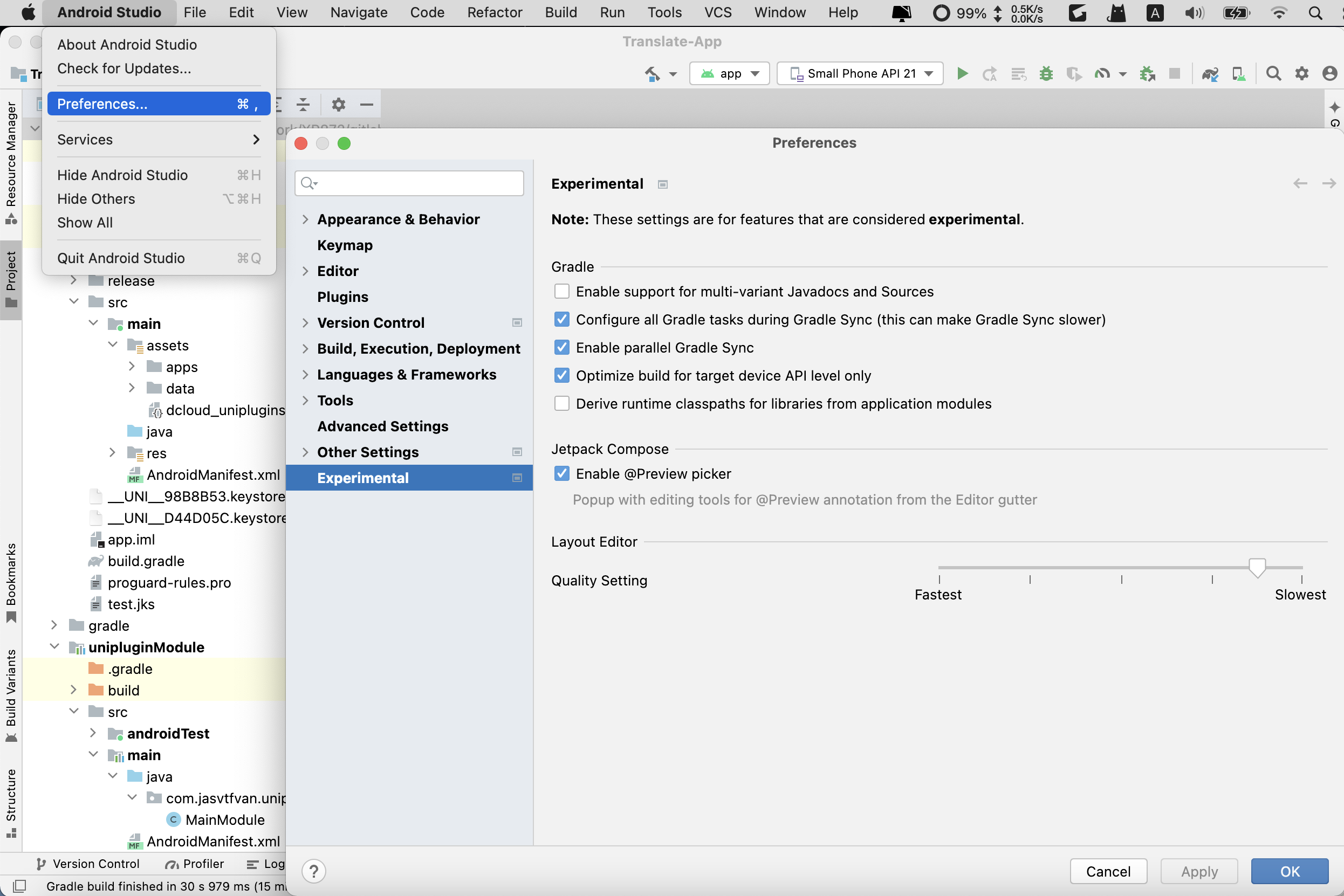Click the Make Project hammer icon
Viewport: 1344px width, 896px height.
[x=652, y=73]
